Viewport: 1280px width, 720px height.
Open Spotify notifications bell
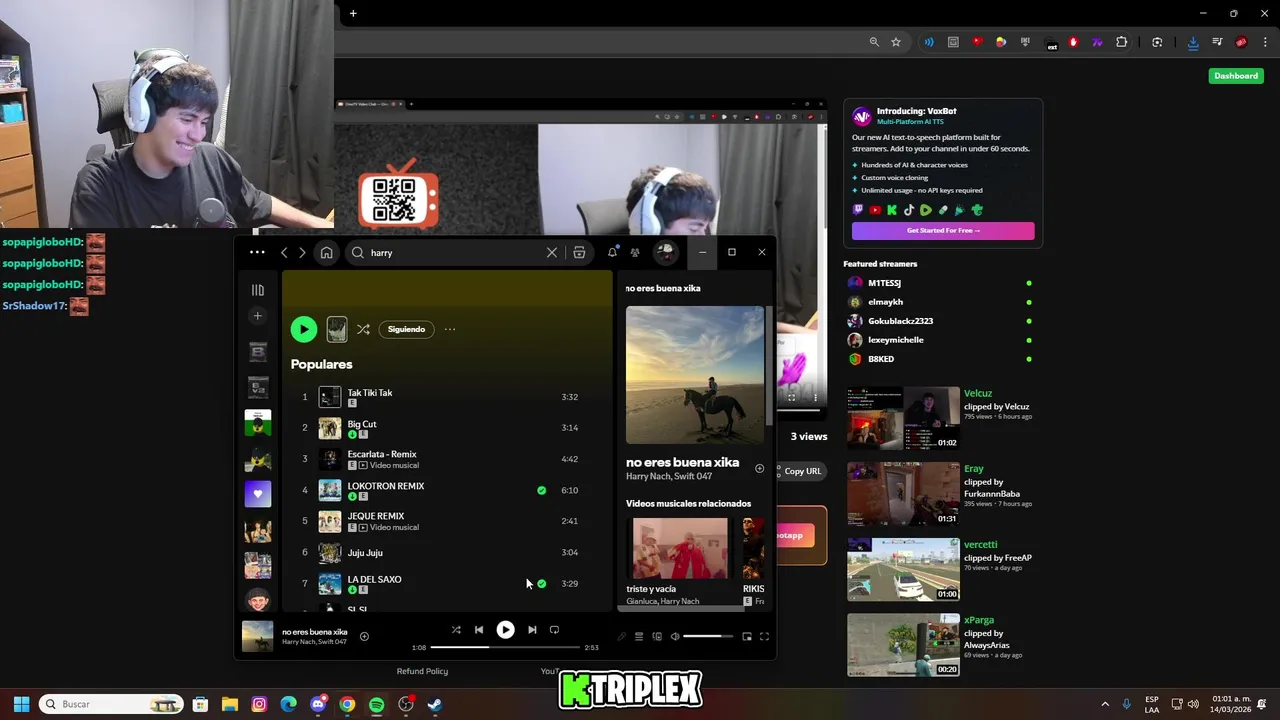pos(612,252)
